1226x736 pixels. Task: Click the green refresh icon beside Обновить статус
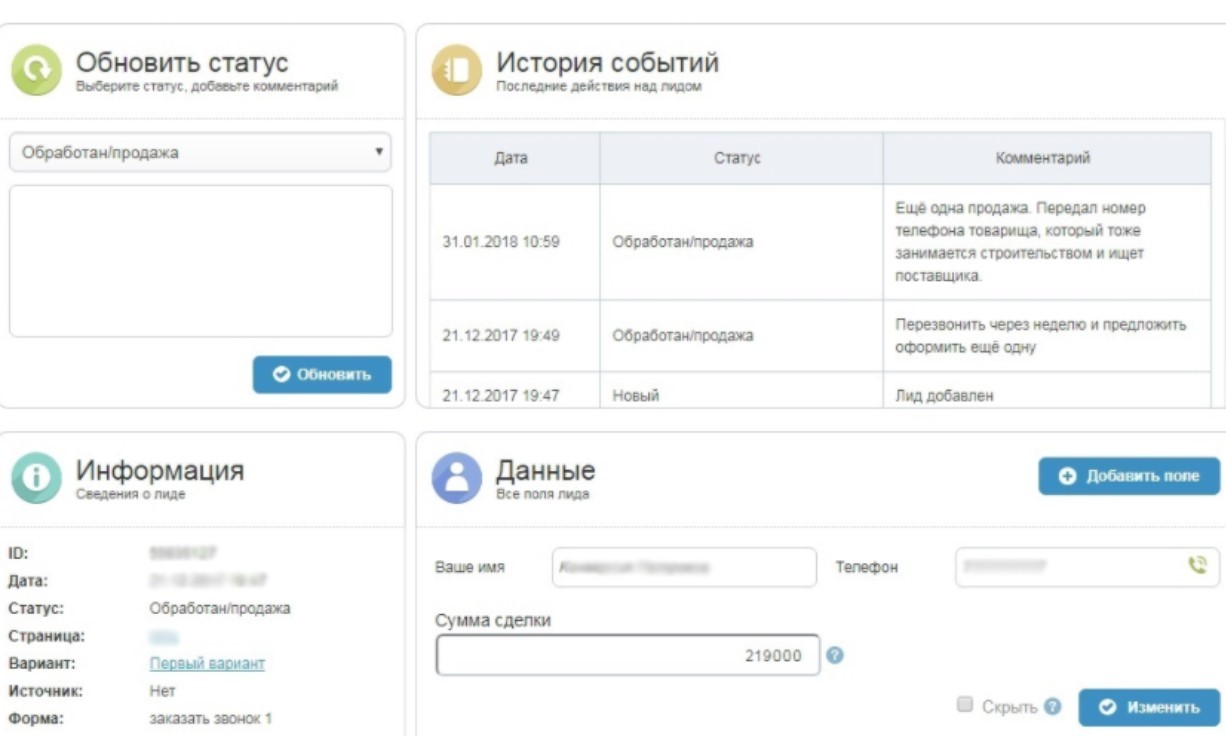[36, 71]
